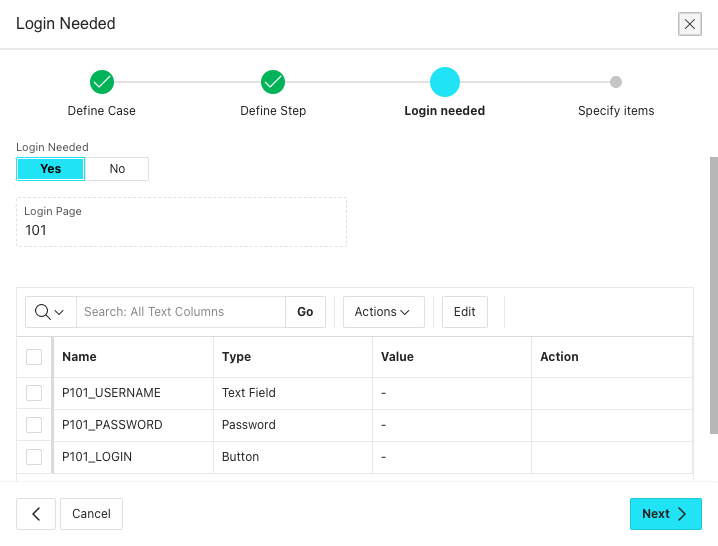The width and height of the screenshot is (718, 546).
Task: Select the P101_LOGIN name cell
Action: pos(133,457)
